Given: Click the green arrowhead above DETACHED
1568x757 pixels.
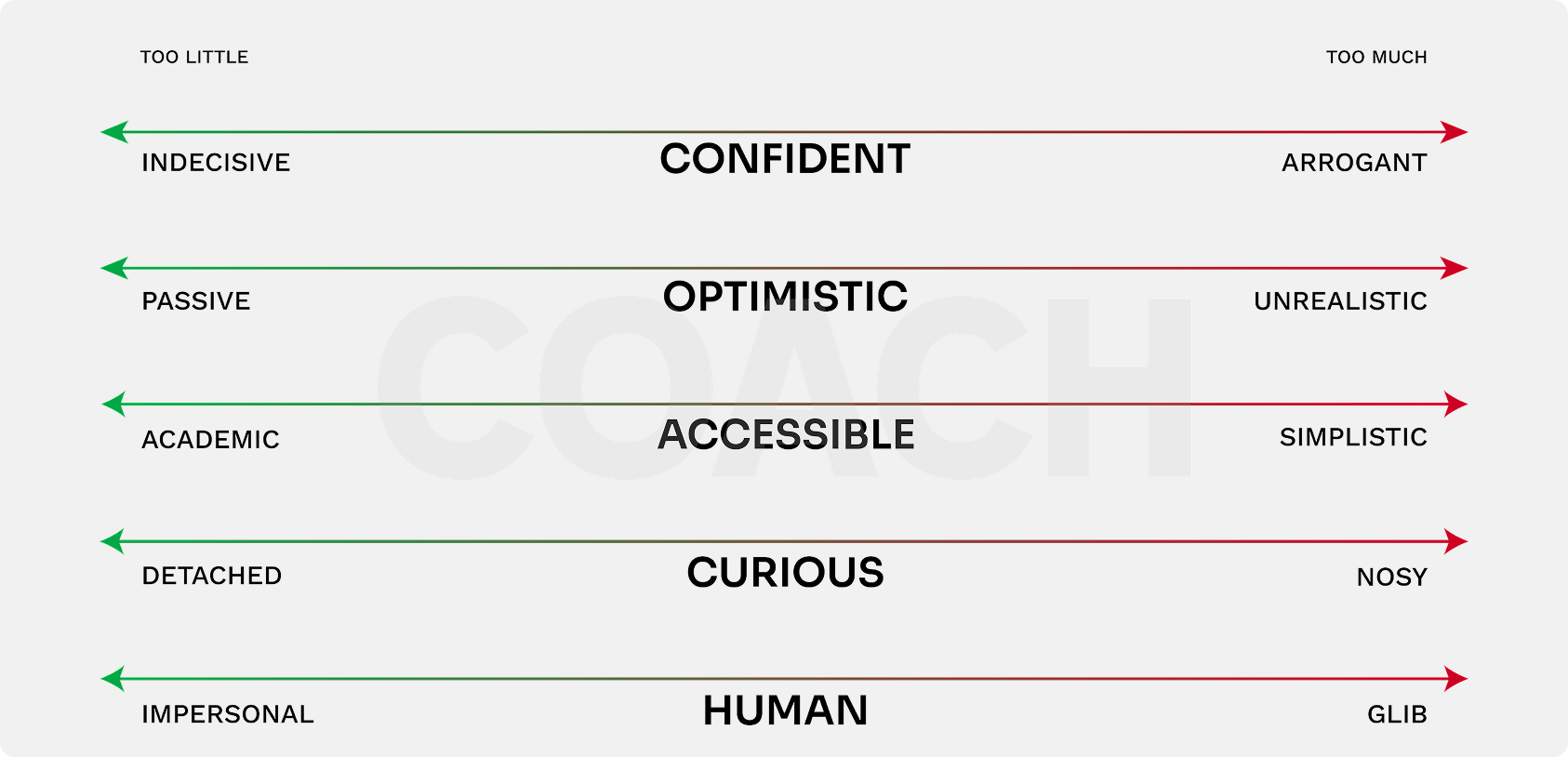Looking at the screenshot, I should (x=114, y=541).
